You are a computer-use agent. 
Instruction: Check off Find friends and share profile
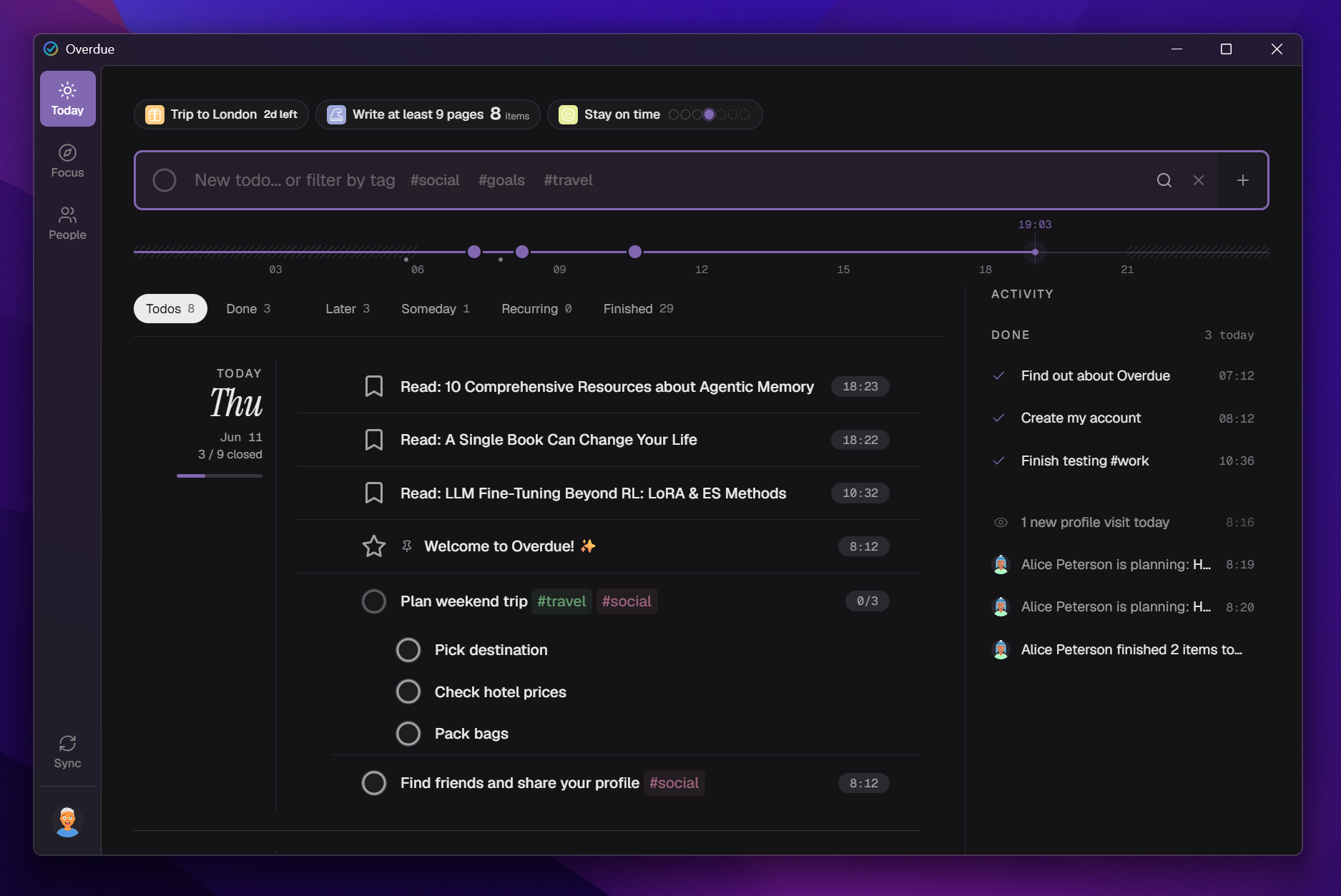tap(374, 783)
